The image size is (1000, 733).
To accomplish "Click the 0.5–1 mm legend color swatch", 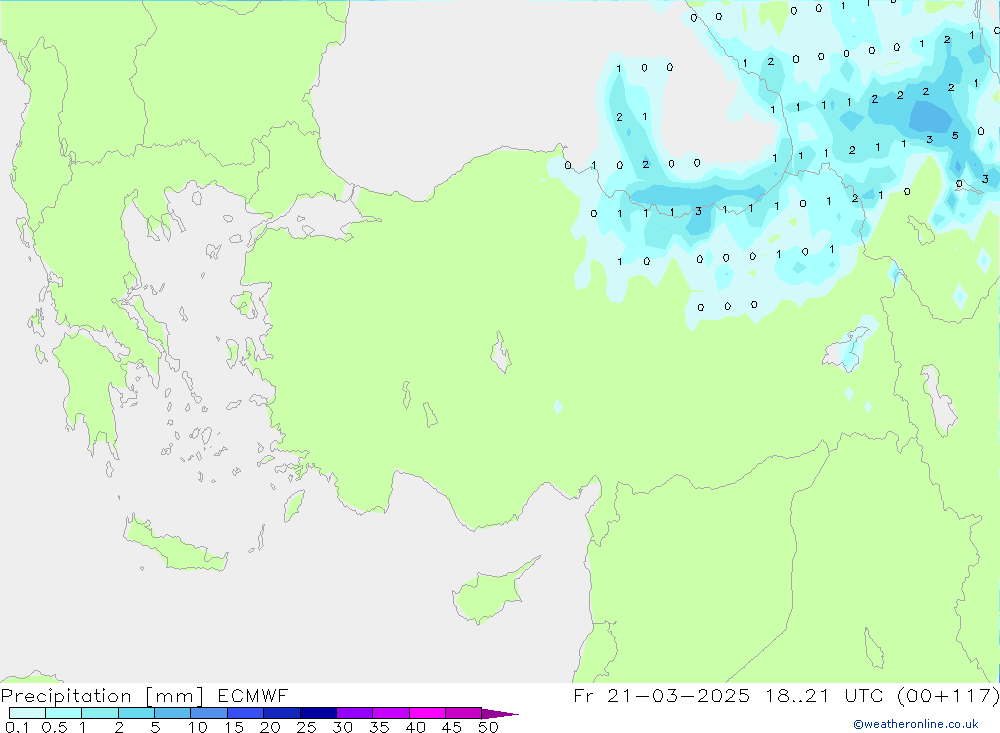I will (64, 713).
